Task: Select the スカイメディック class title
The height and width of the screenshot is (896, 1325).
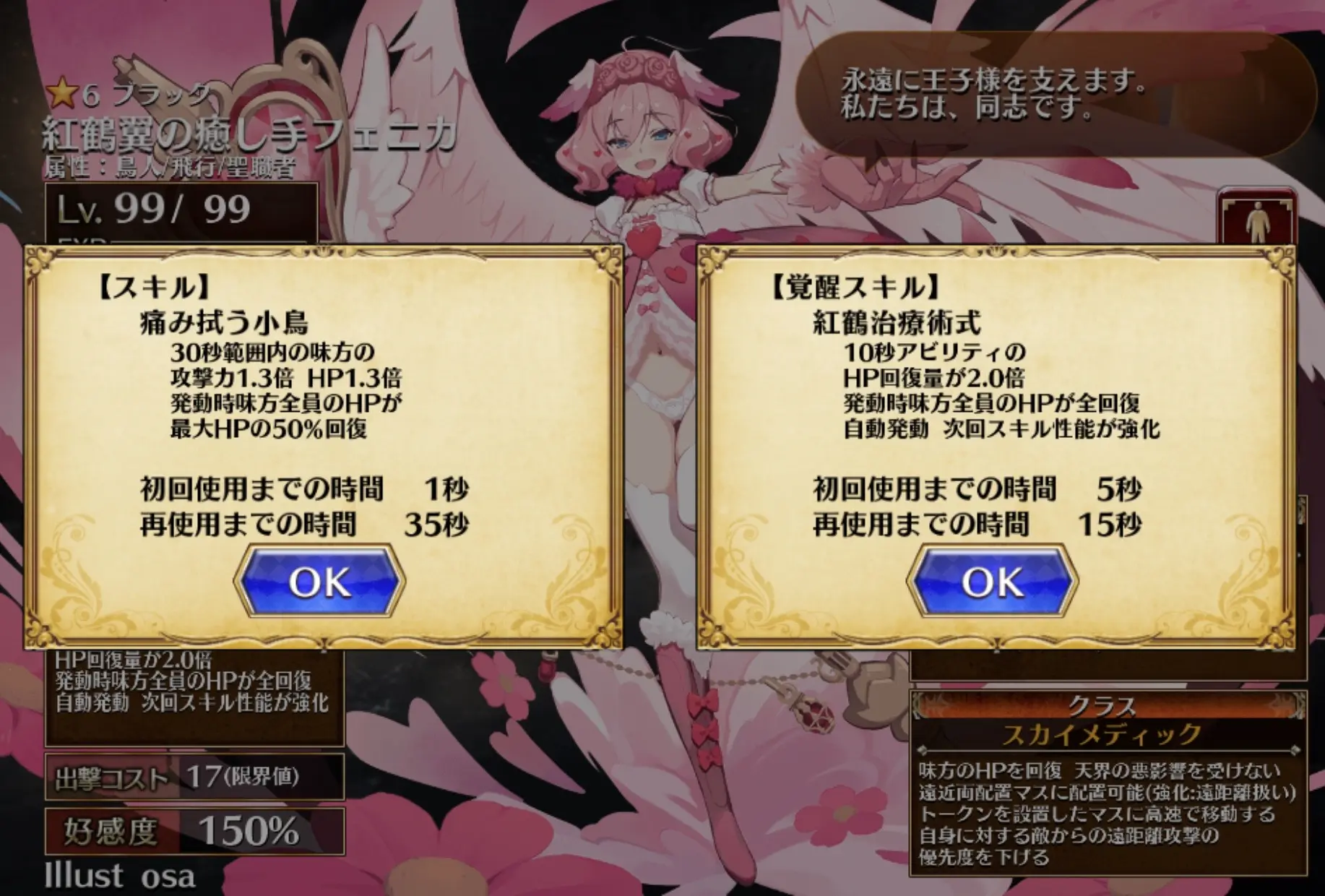Action: [x=1102, y=735]
